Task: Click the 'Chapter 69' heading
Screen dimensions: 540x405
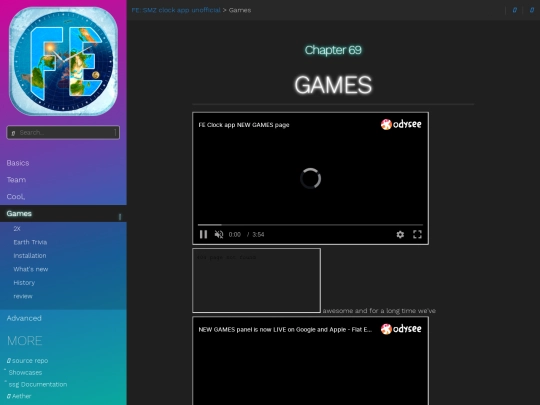Action: point(333,50)
